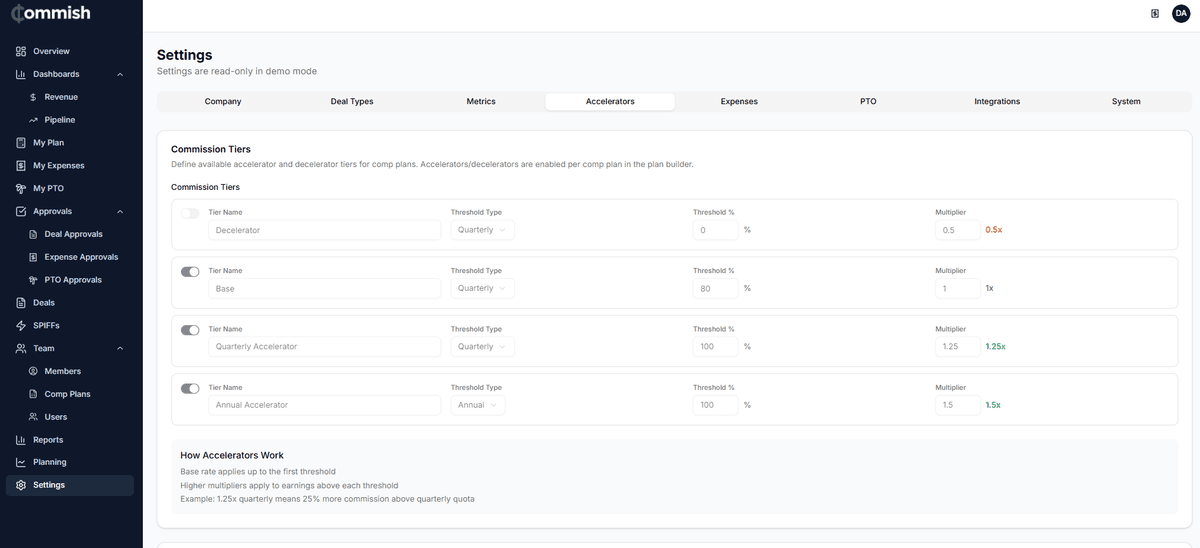This screenshot has height=548, width=1200.
Task: Toggle the Base tier switch
Action: (x=190, y=271)
